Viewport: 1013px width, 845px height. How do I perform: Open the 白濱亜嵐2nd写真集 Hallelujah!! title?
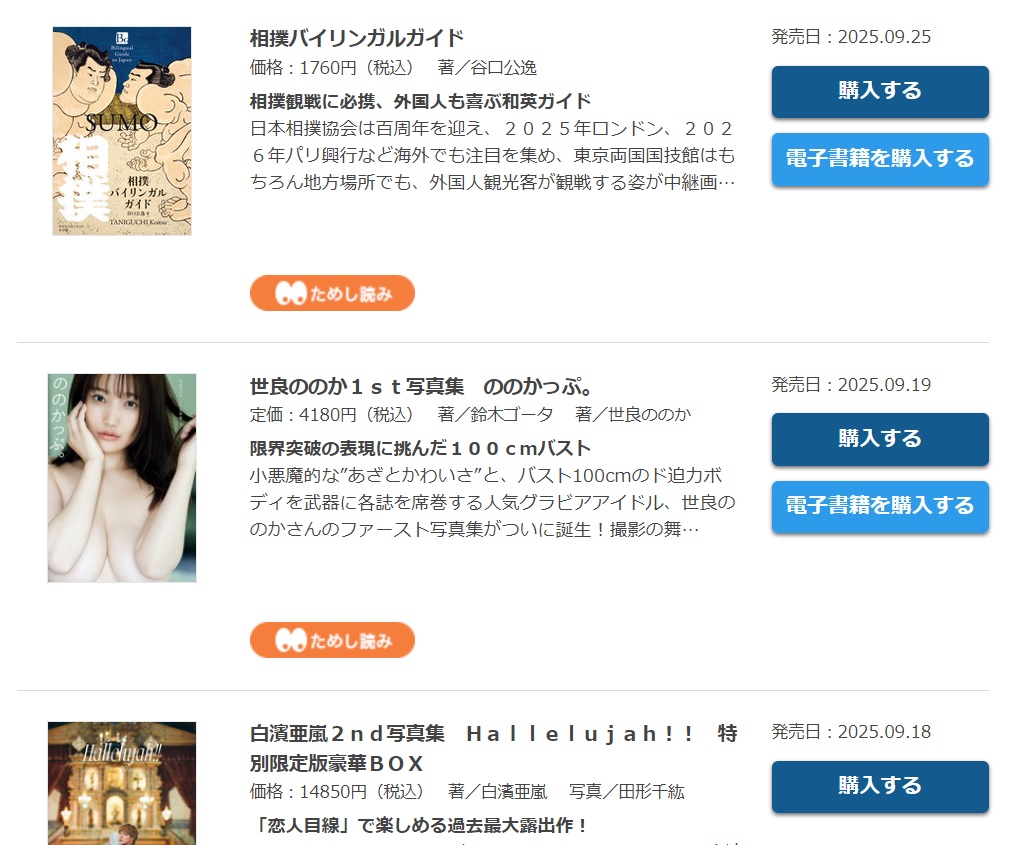pyautogui.click(x=494, y=748)
